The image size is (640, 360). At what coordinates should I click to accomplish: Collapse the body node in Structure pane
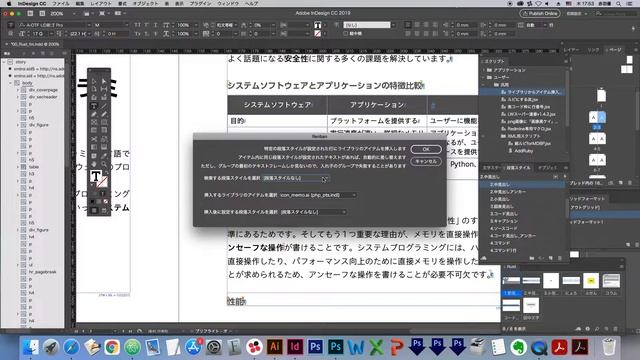tap(11, 83)
